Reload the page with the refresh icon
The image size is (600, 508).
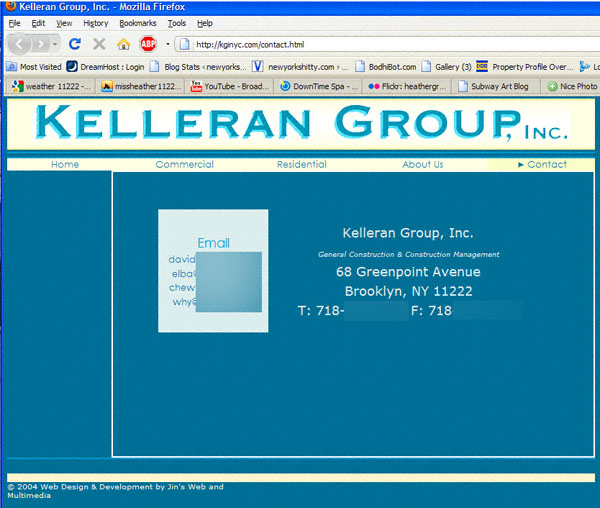point(75,44)
